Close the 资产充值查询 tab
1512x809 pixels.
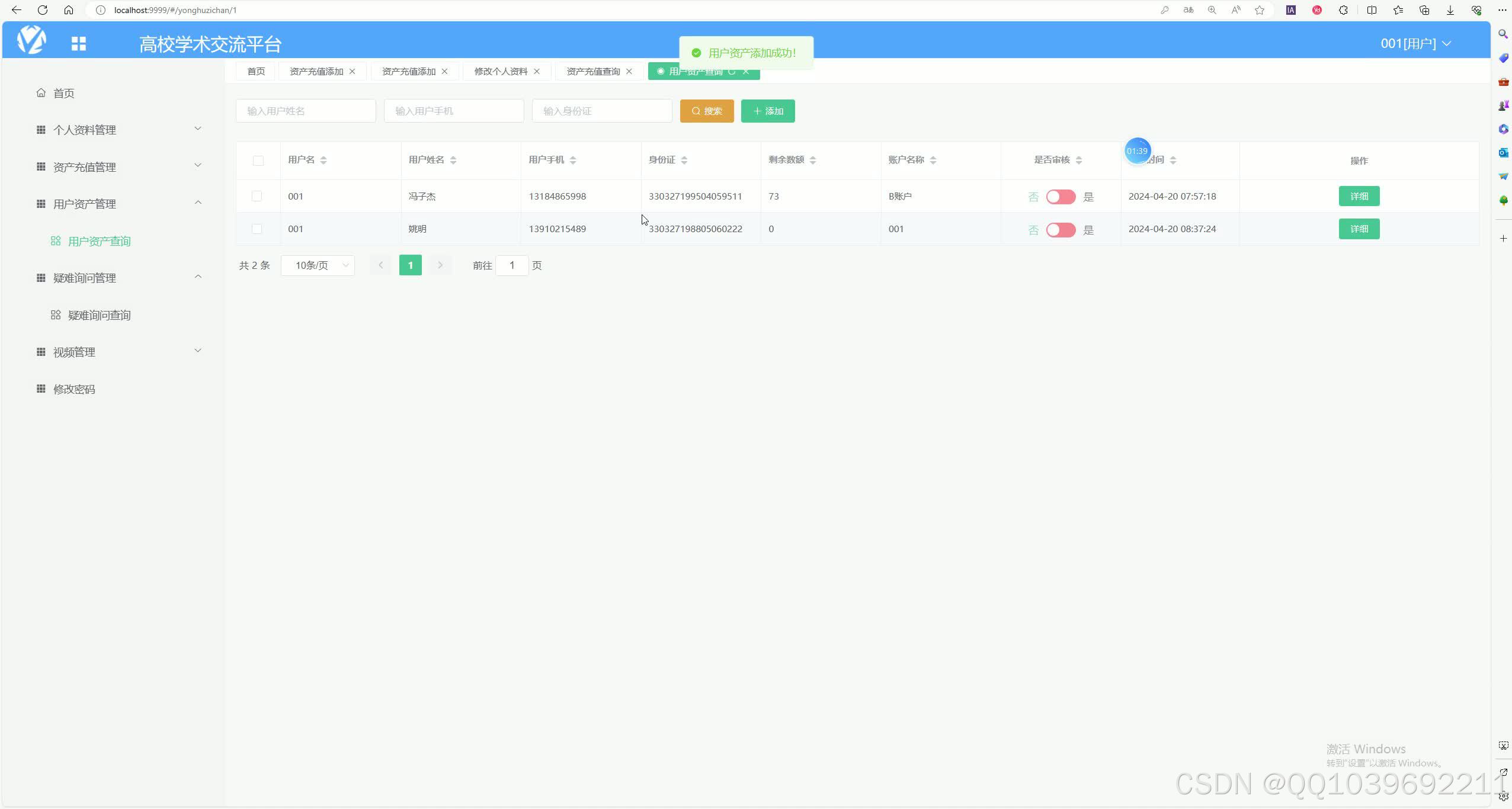[629, 72]
